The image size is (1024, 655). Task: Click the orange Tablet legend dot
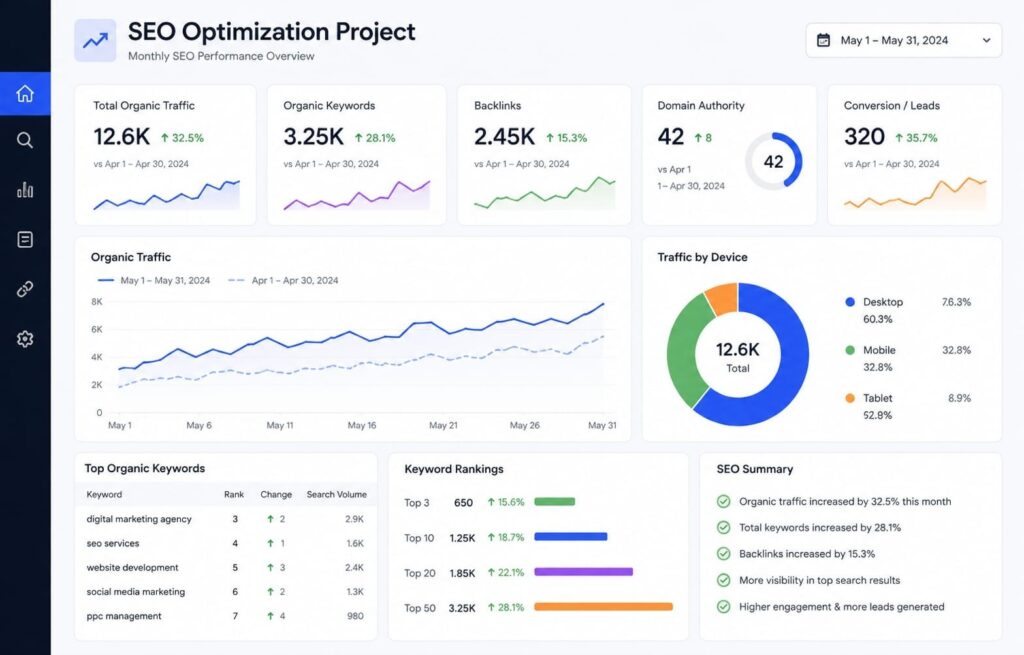click(x=850, y=398)
